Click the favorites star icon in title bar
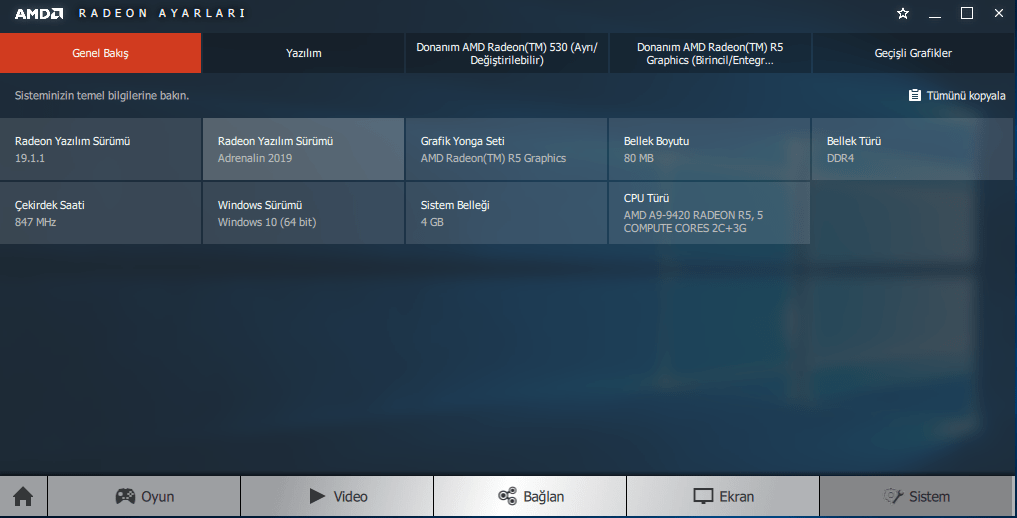Image resolution: width=1017 pixels, height=518 pixels. click(x=903, y=14)
